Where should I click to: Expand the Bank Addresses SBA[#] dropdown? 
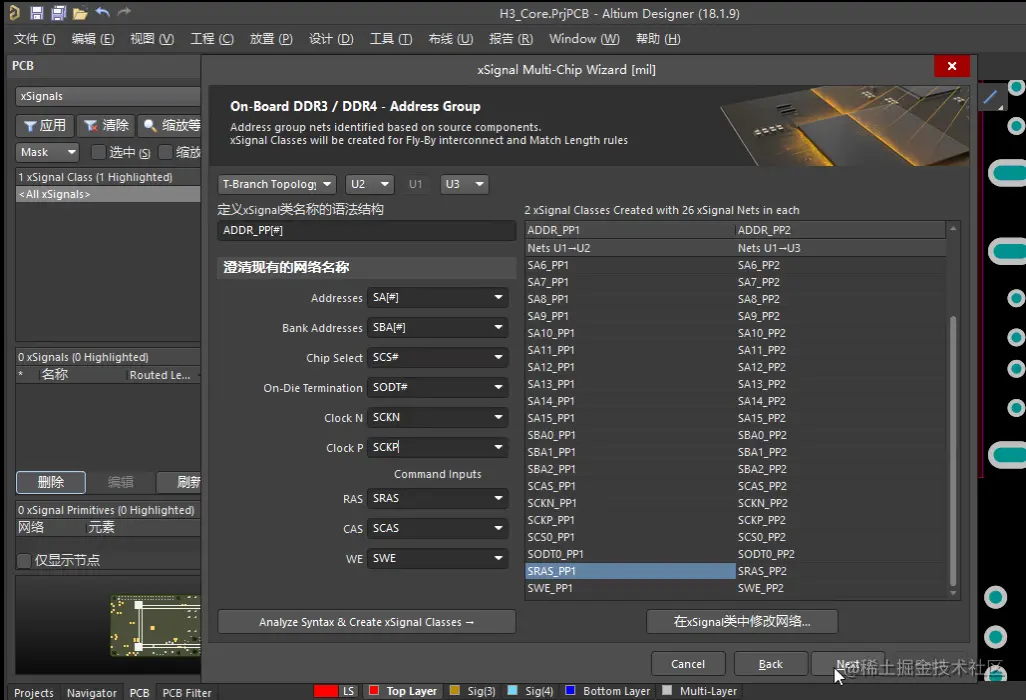click(x=498, y=327)
